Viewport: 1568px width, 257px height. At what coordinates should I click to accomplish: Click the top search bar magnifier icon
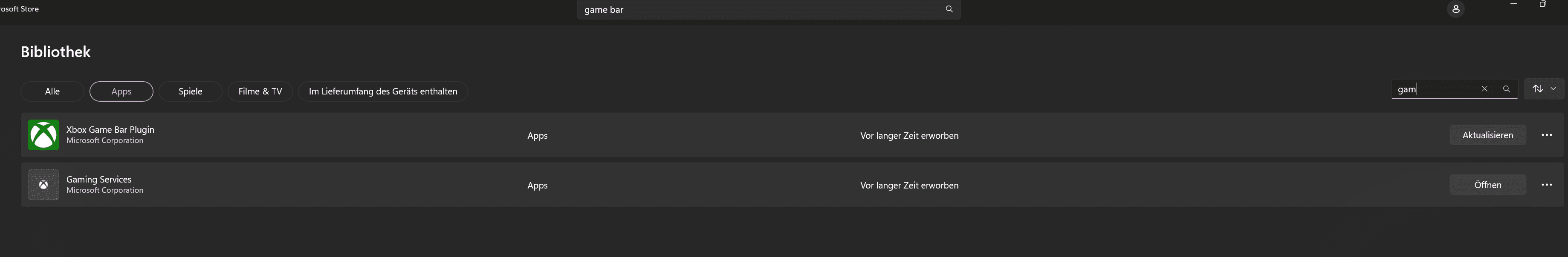[x=949, y=9]
